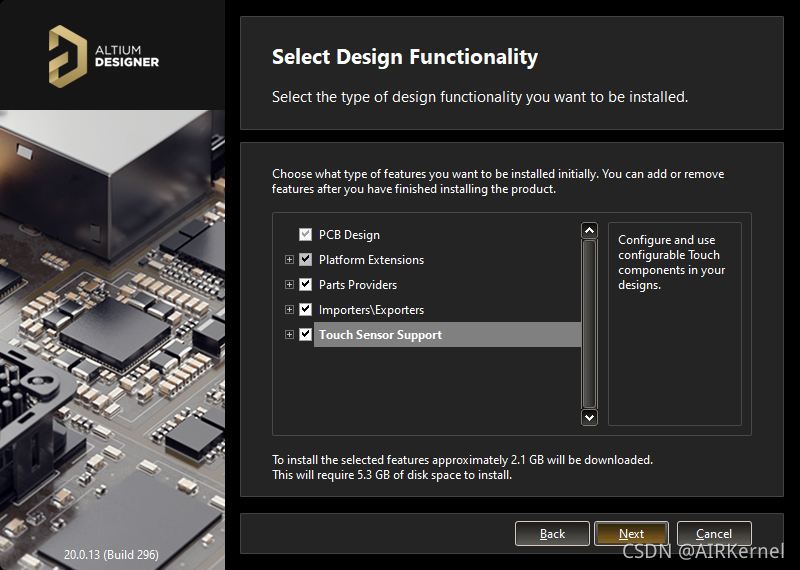Click the Altium Designer logo icon
800x570 pixels.
68,54
